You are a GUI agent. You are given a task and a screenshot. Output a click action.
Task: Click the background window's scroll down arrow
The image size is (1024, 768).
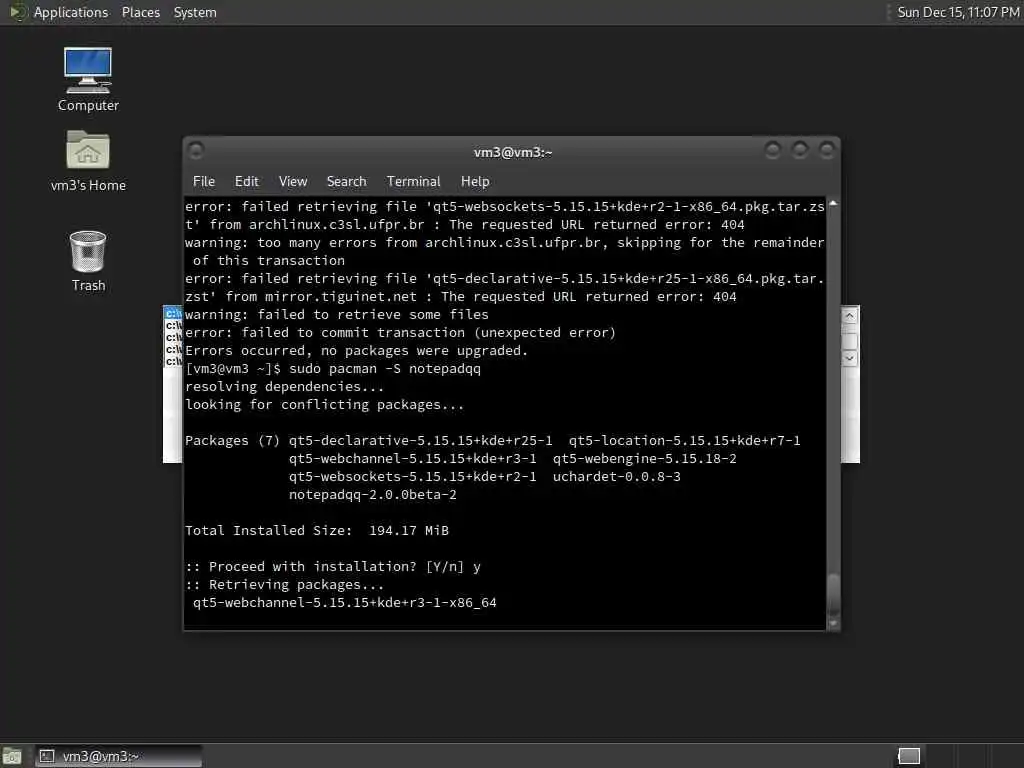(849, 358)
